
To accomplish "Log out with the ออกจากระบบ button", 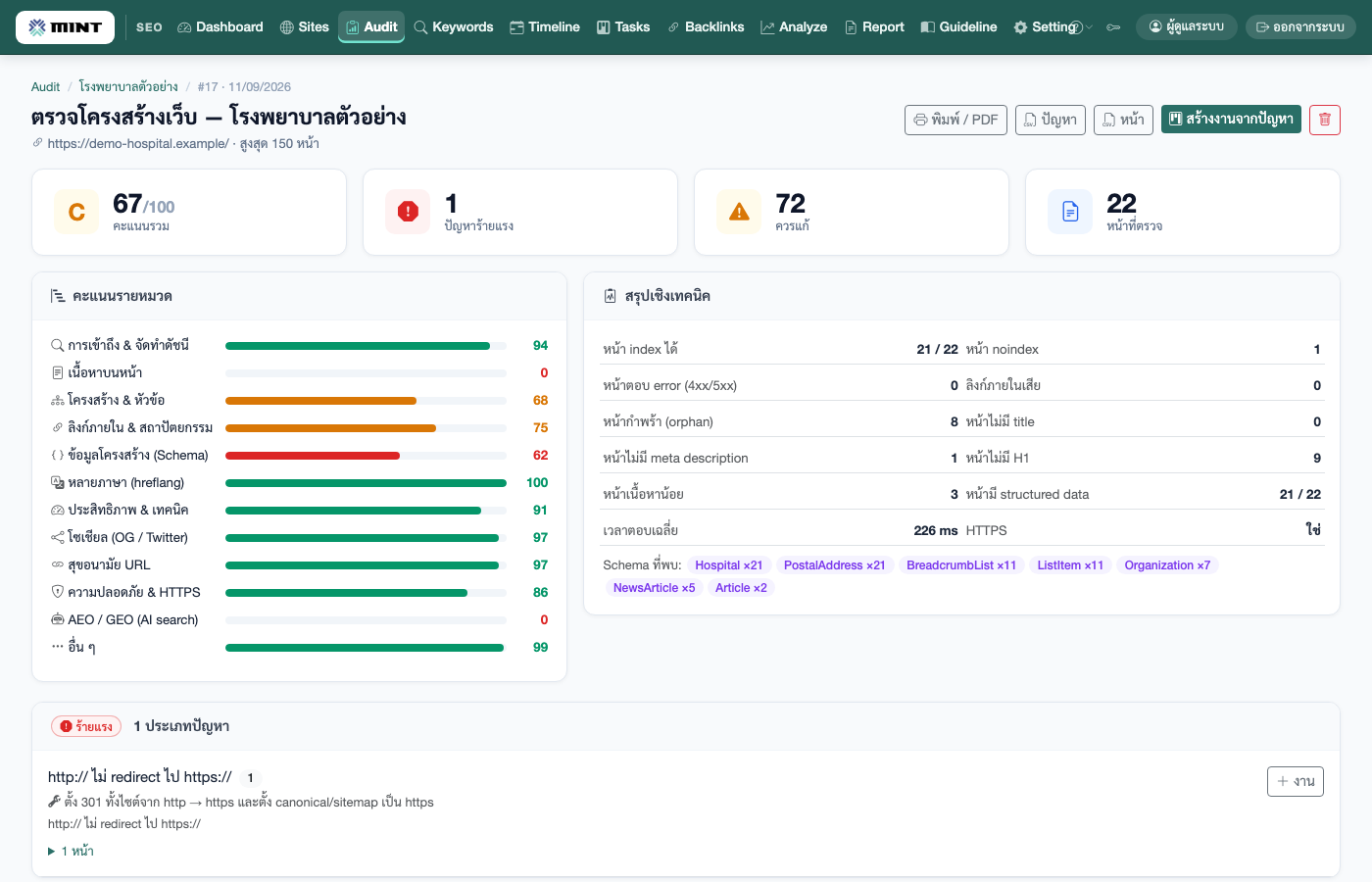I will point(1300,27).
